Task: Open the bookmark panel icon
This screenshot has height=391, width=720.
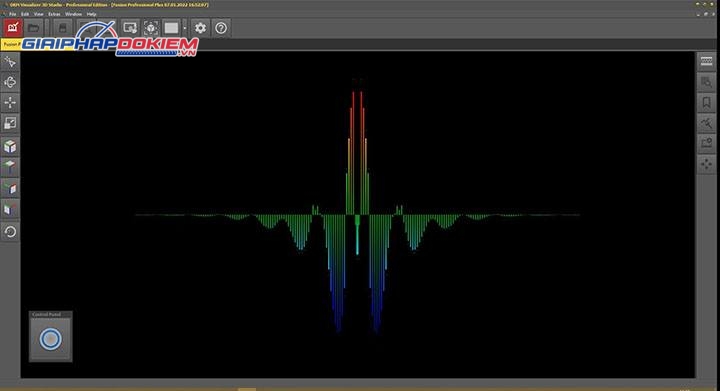Action: pos(706,102)
